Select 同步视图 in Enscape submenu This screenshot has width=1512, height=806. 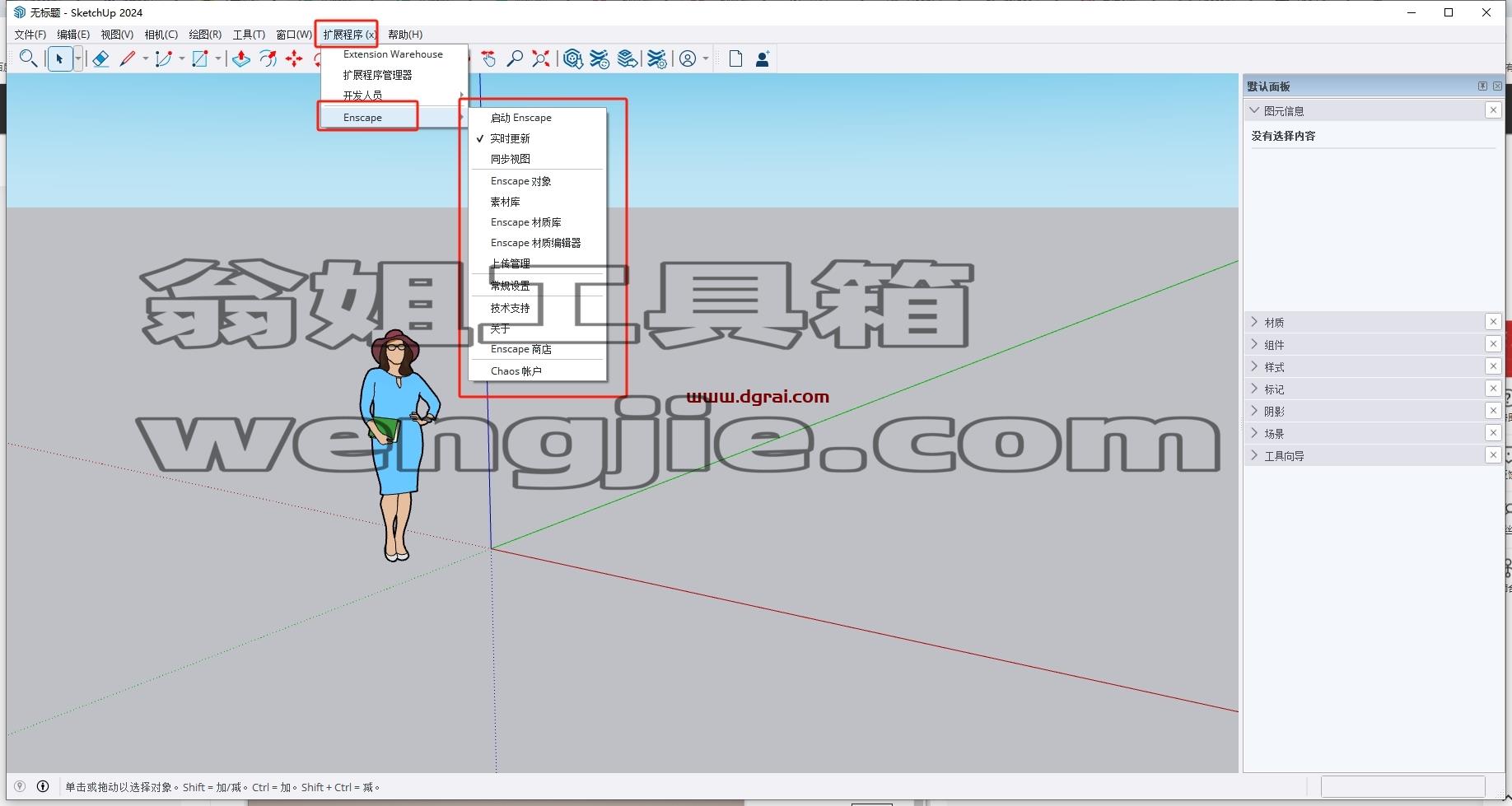(x=538, y=159)
